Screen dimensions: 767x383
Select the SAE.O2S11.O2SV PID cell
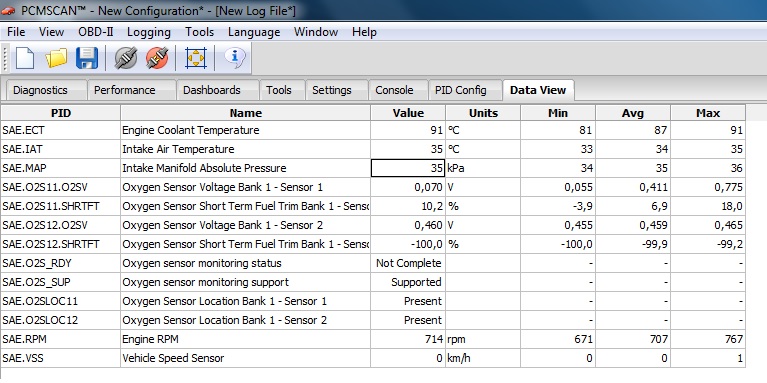[61, 187]
